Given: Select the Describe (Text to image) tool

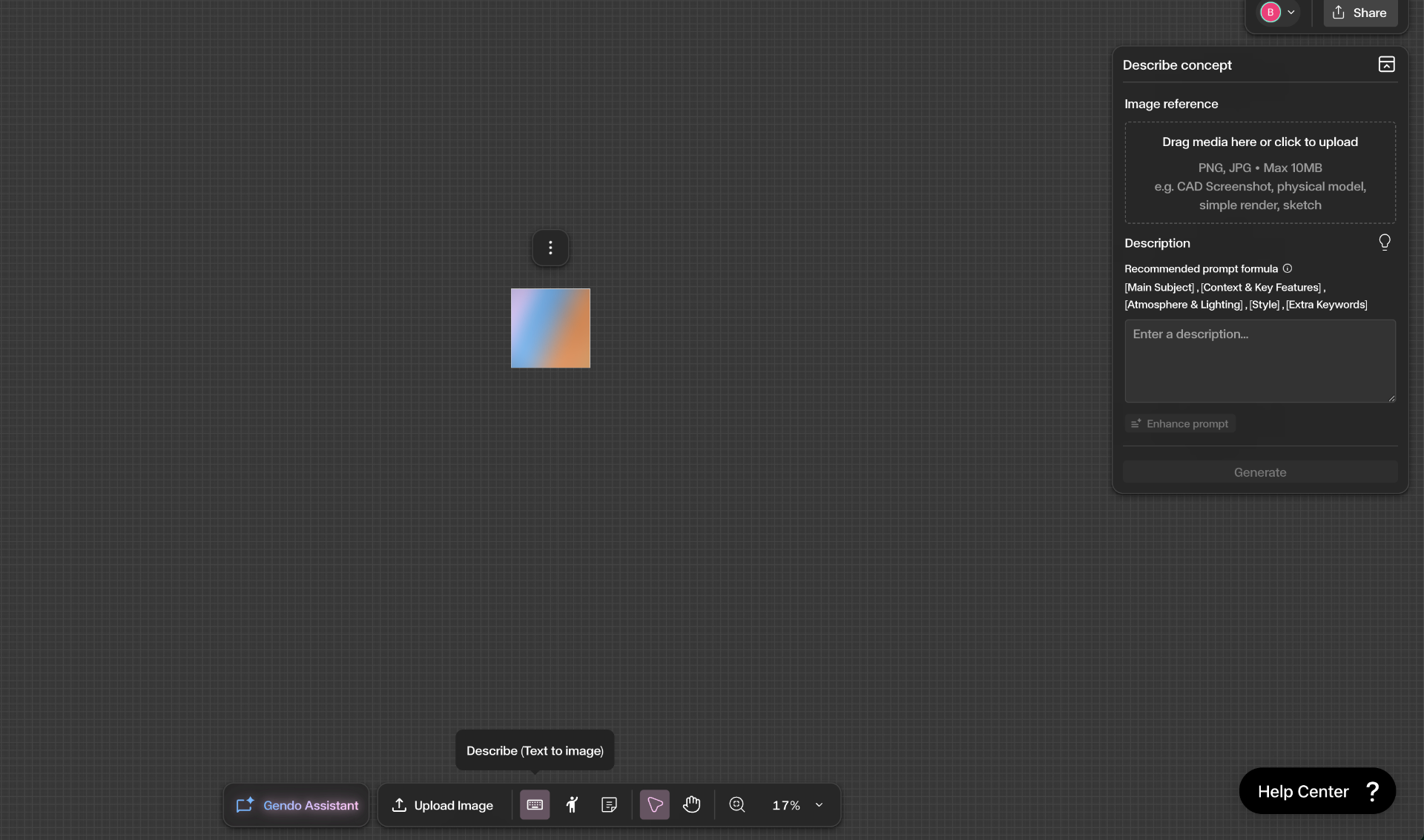Looking at the screenshot, I should pyautogui.click(x=535, y=804).
